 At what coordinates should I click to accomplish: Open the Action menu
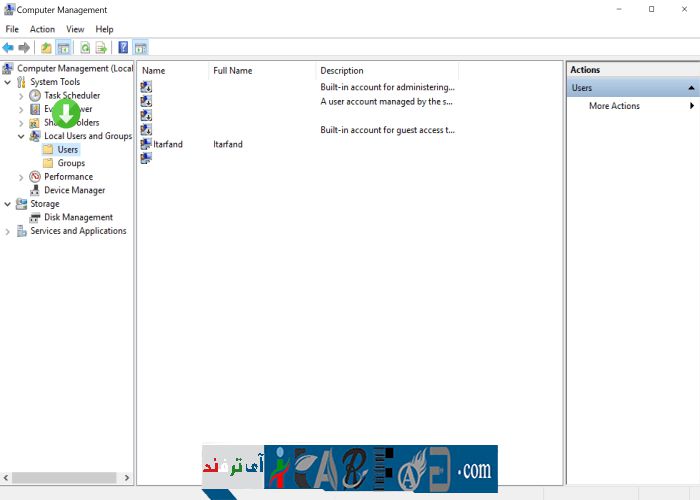point(42,29)
